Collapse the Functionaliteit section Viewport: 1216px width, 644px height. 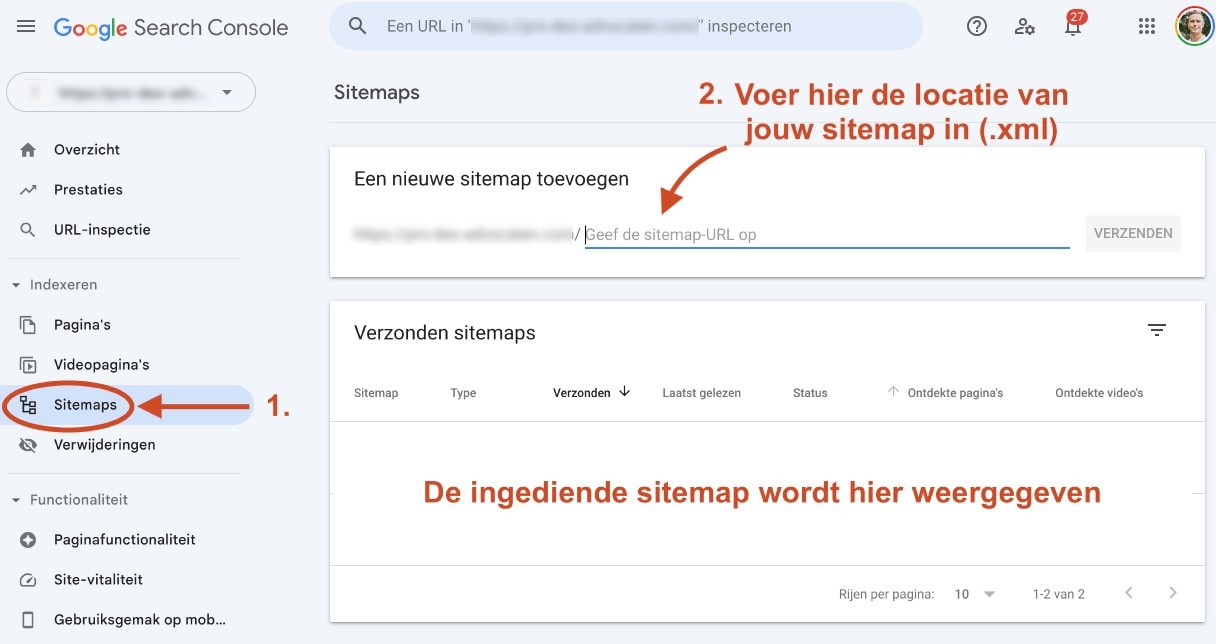14,499
